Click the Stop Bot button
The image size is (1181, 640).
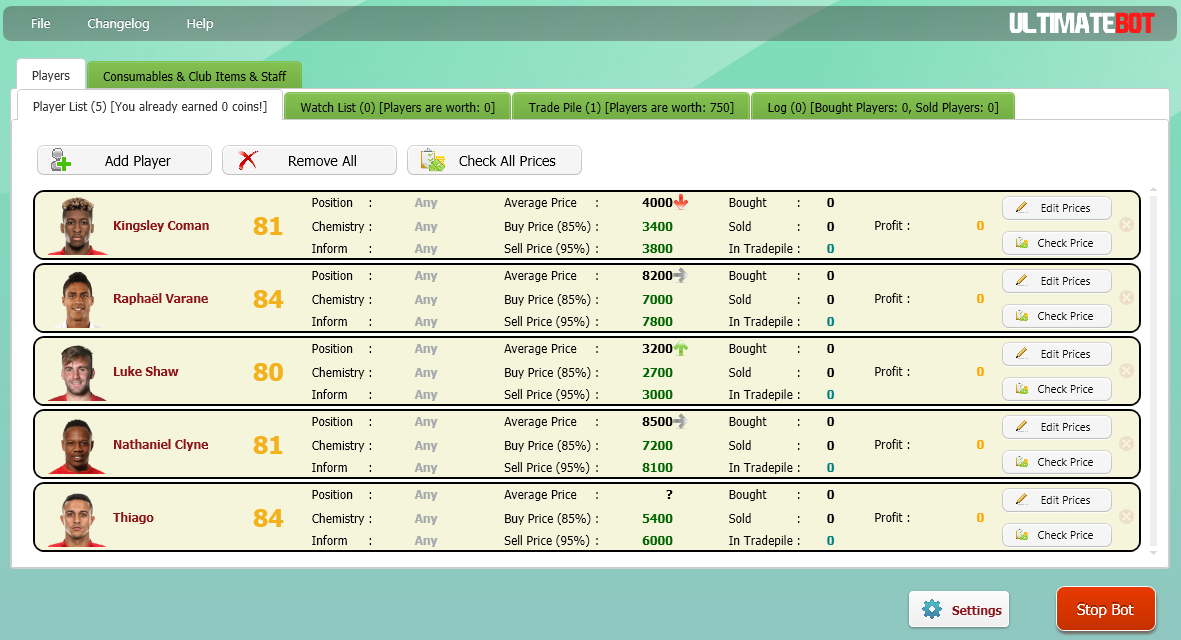pyautogui.click(x=1106, y=608)
